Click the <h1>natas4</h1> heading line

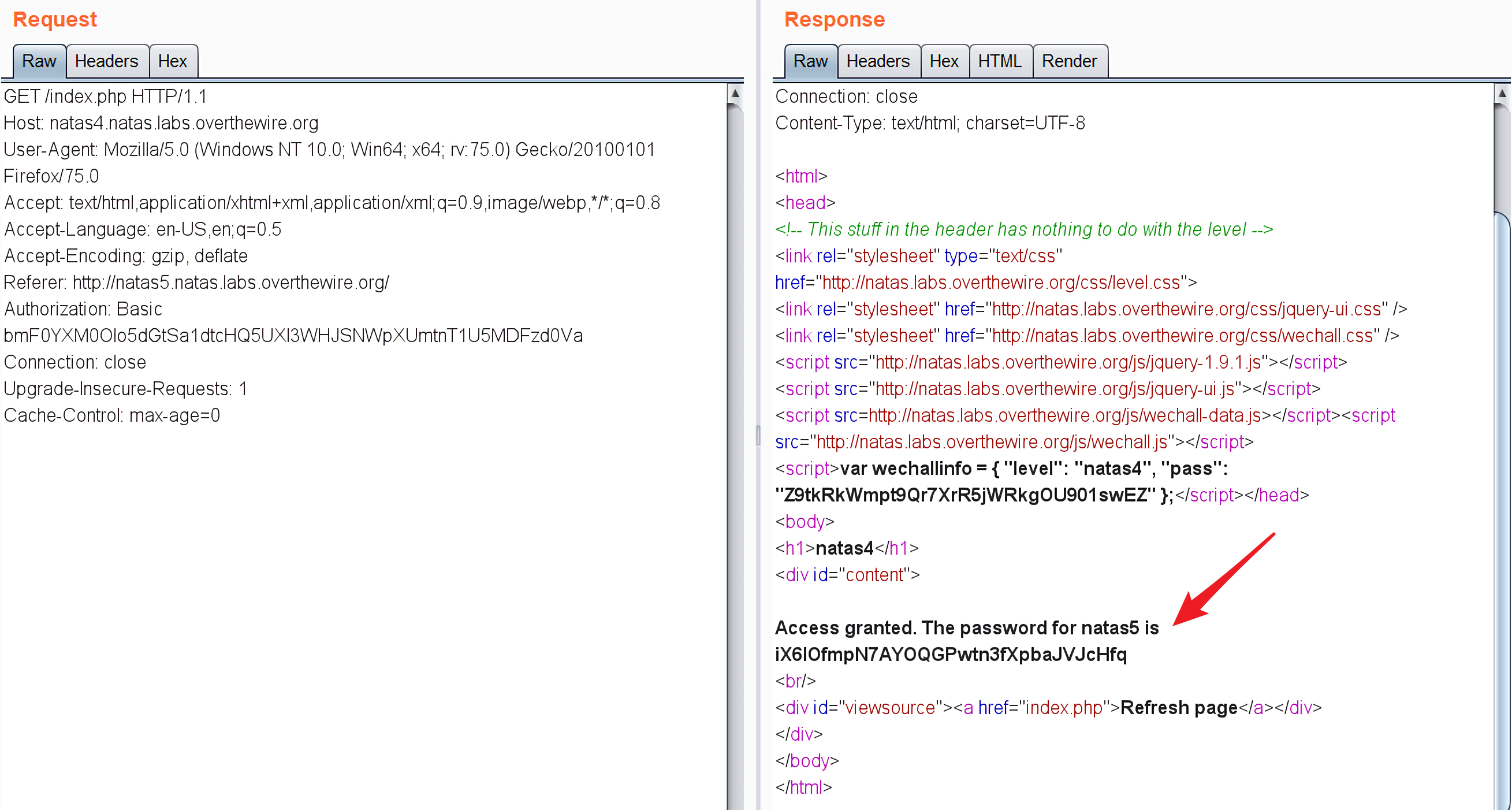click(847, 548)
